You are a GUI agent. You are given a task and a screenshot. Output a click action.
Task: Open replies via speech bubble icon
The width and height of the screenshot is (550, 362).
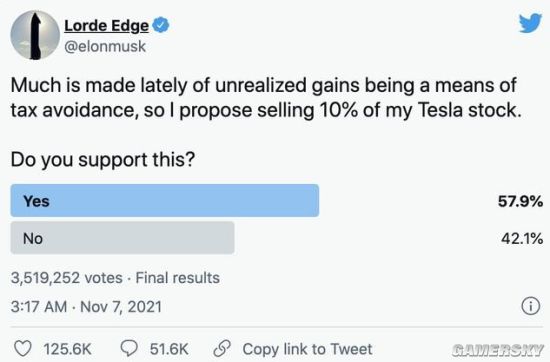pos(129,348)
